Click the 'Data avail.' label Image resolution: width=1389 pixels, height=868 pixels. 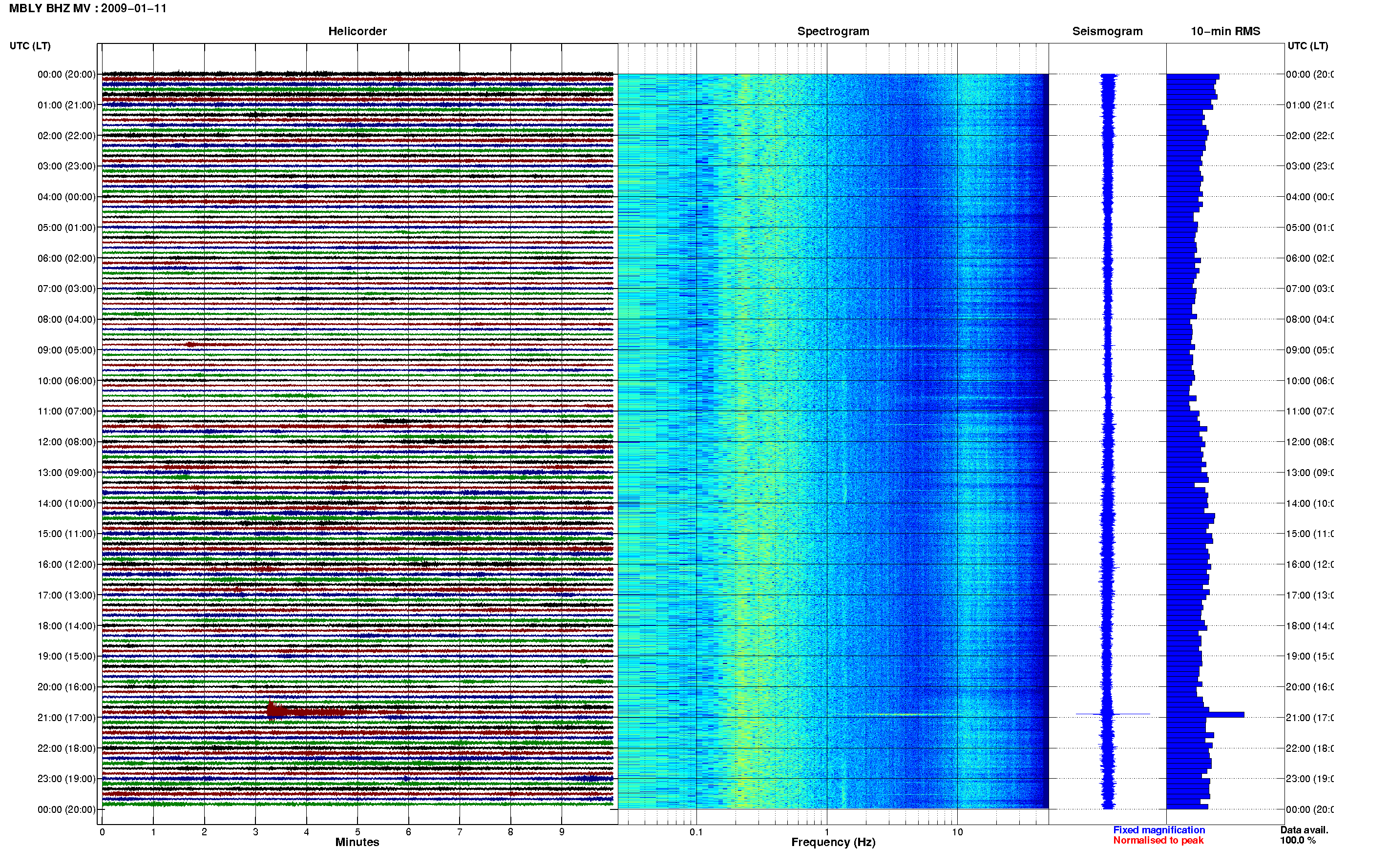1304,830
